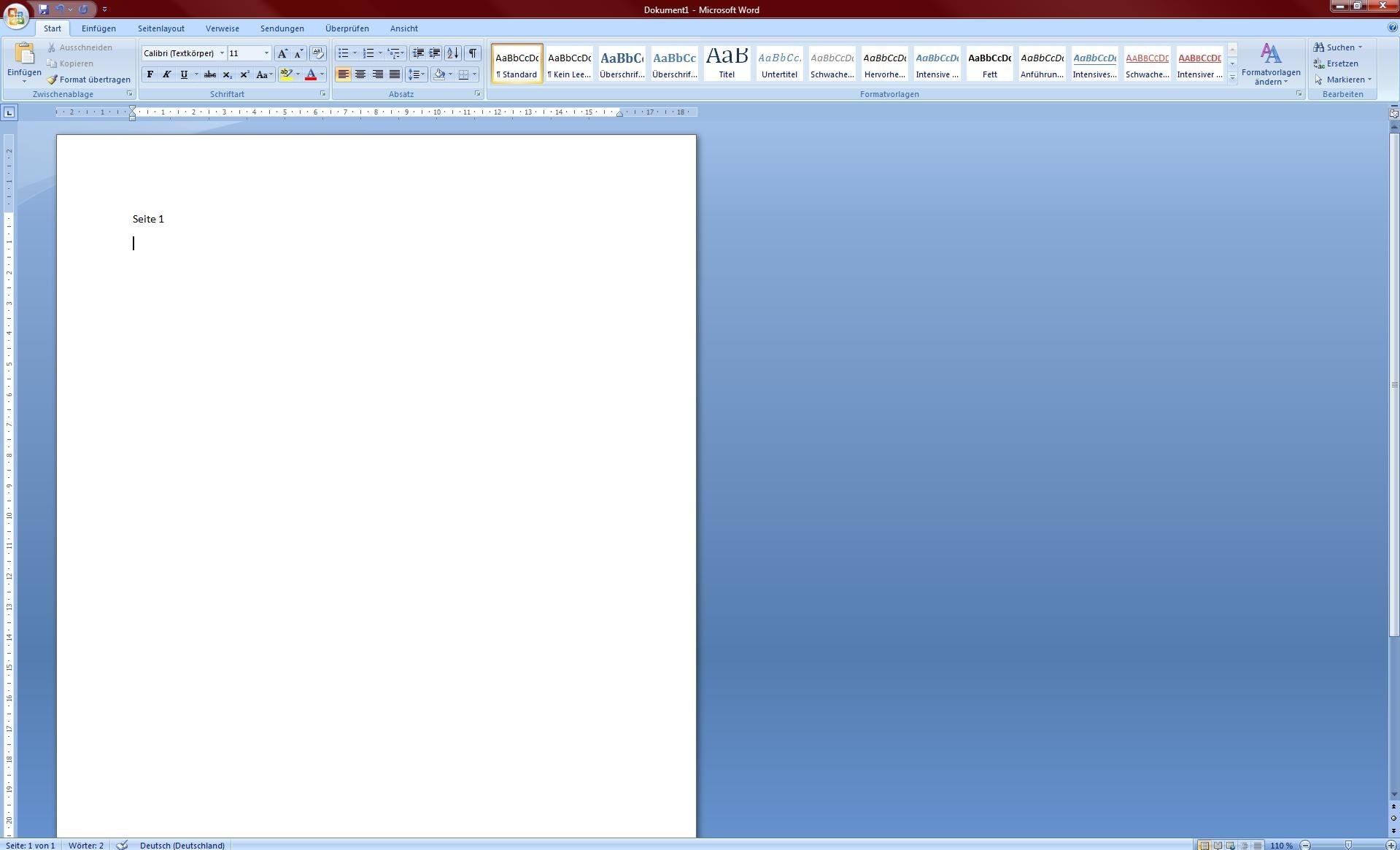
Task: Switch to web layout view
Action: (1231, 846)
